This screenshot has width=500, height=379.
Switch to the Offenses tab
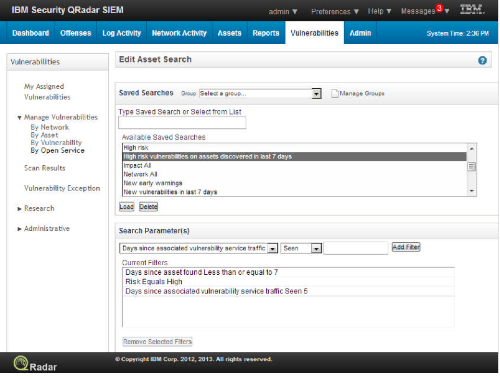(76, 33)
